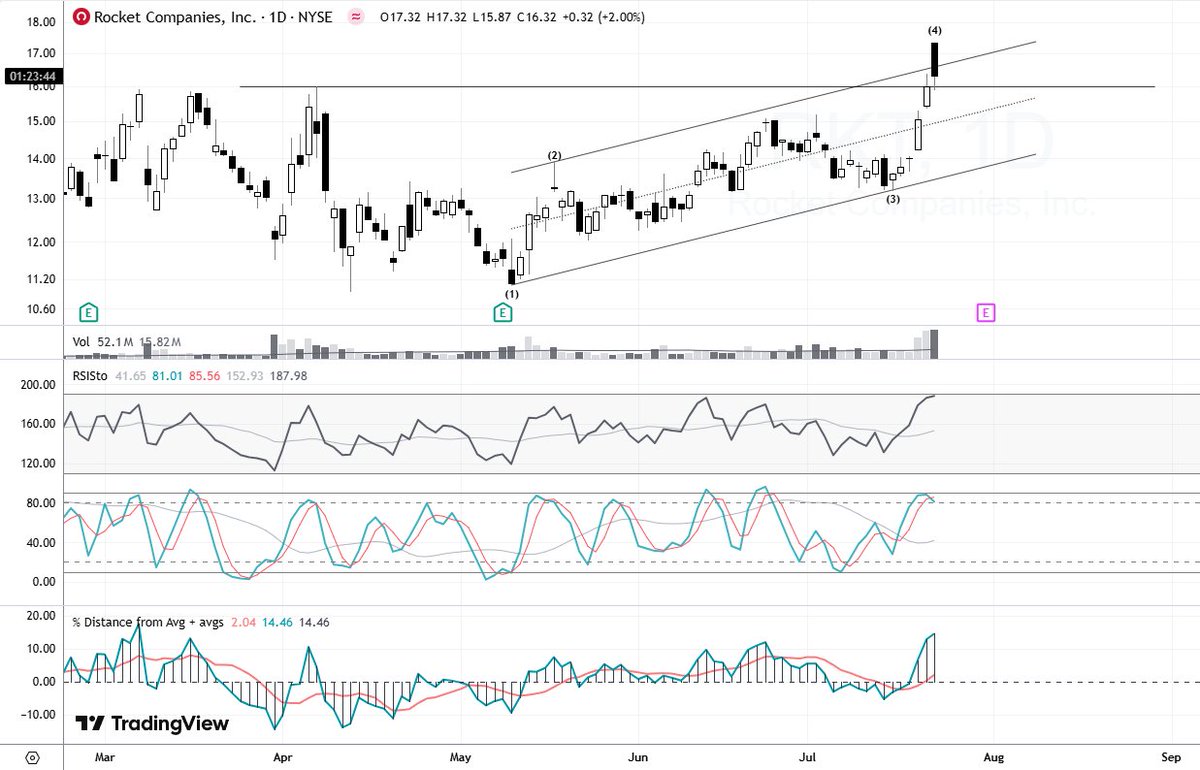1200x770 pixels.
Task: Click the 160.00 RSI axis label
Action: [x=38, y=424]
